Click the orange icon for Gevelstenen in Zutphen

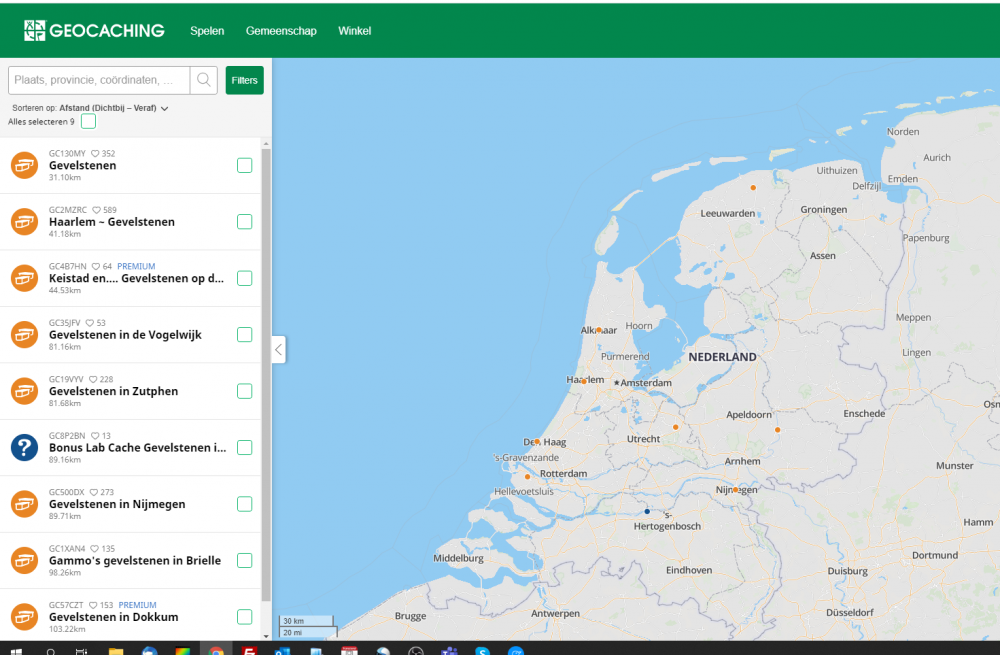click(24, 391)
